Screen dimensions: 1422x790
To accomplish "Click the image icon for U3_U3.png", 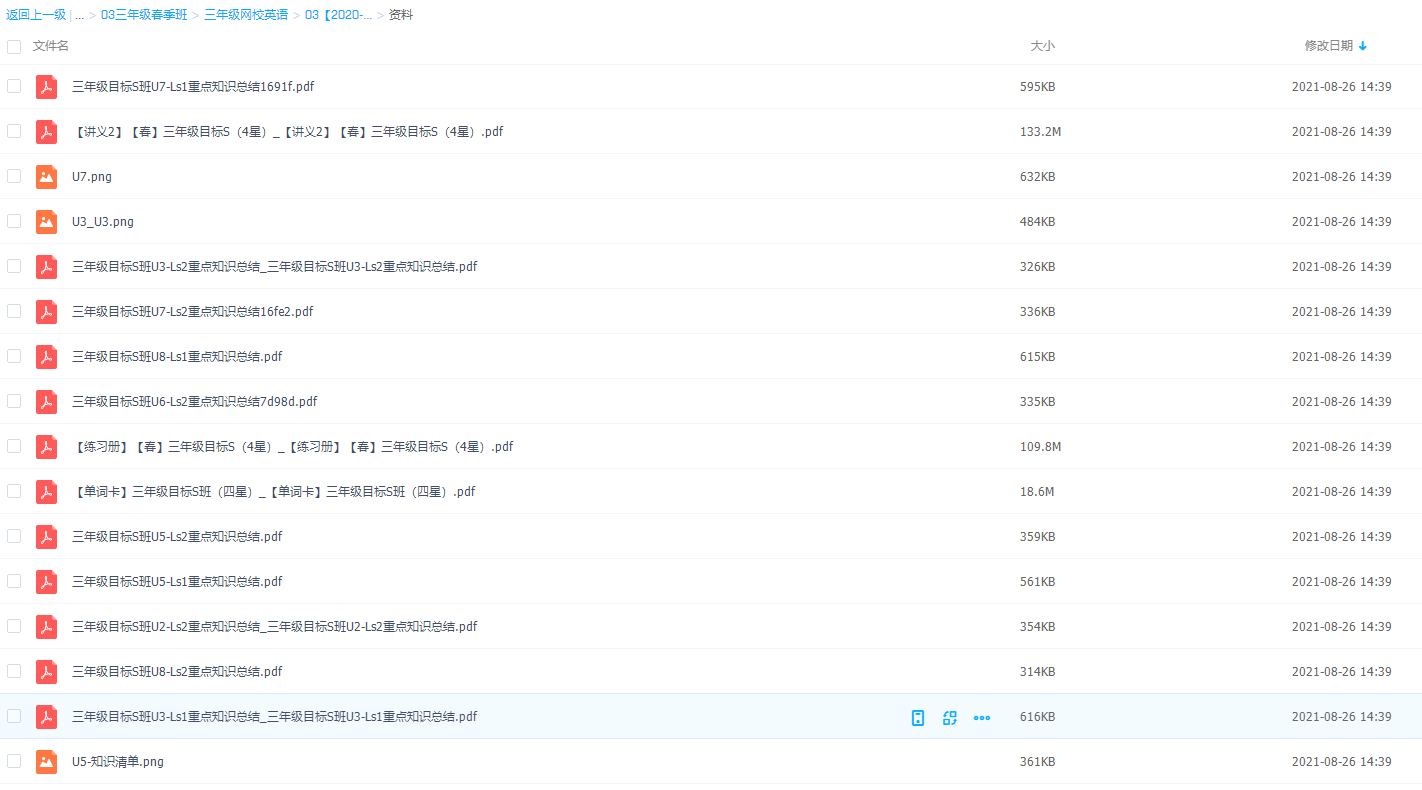I will (x=46, y=222).
